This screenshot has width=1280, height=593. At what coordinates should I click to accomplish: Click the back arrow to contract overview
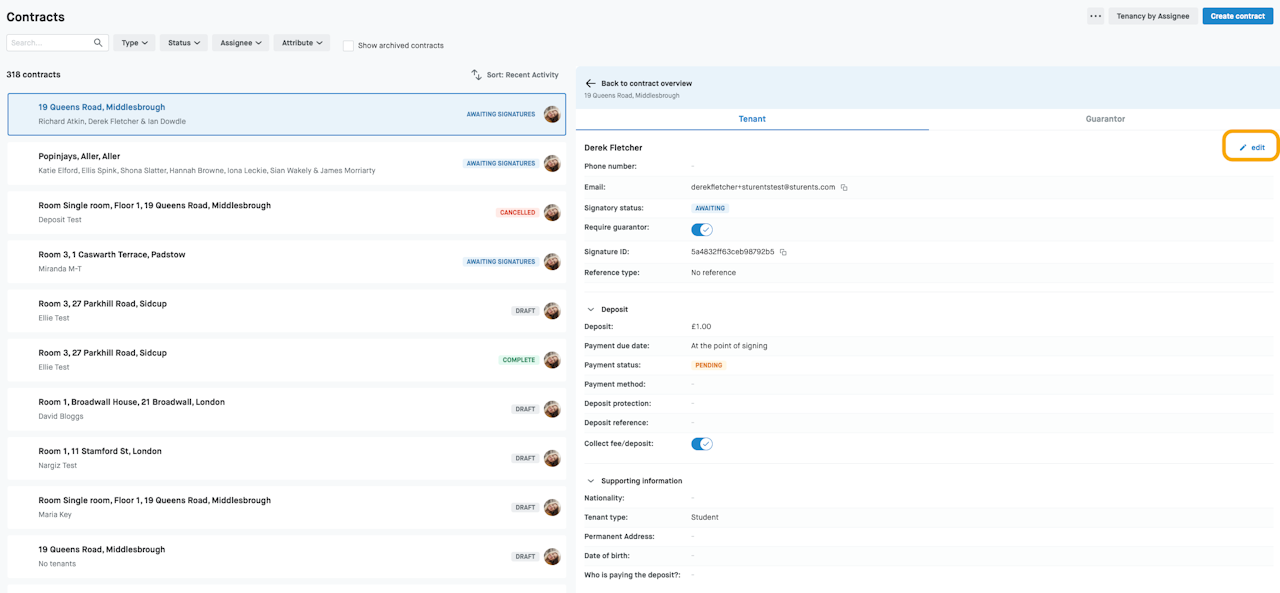pos(590,83)
